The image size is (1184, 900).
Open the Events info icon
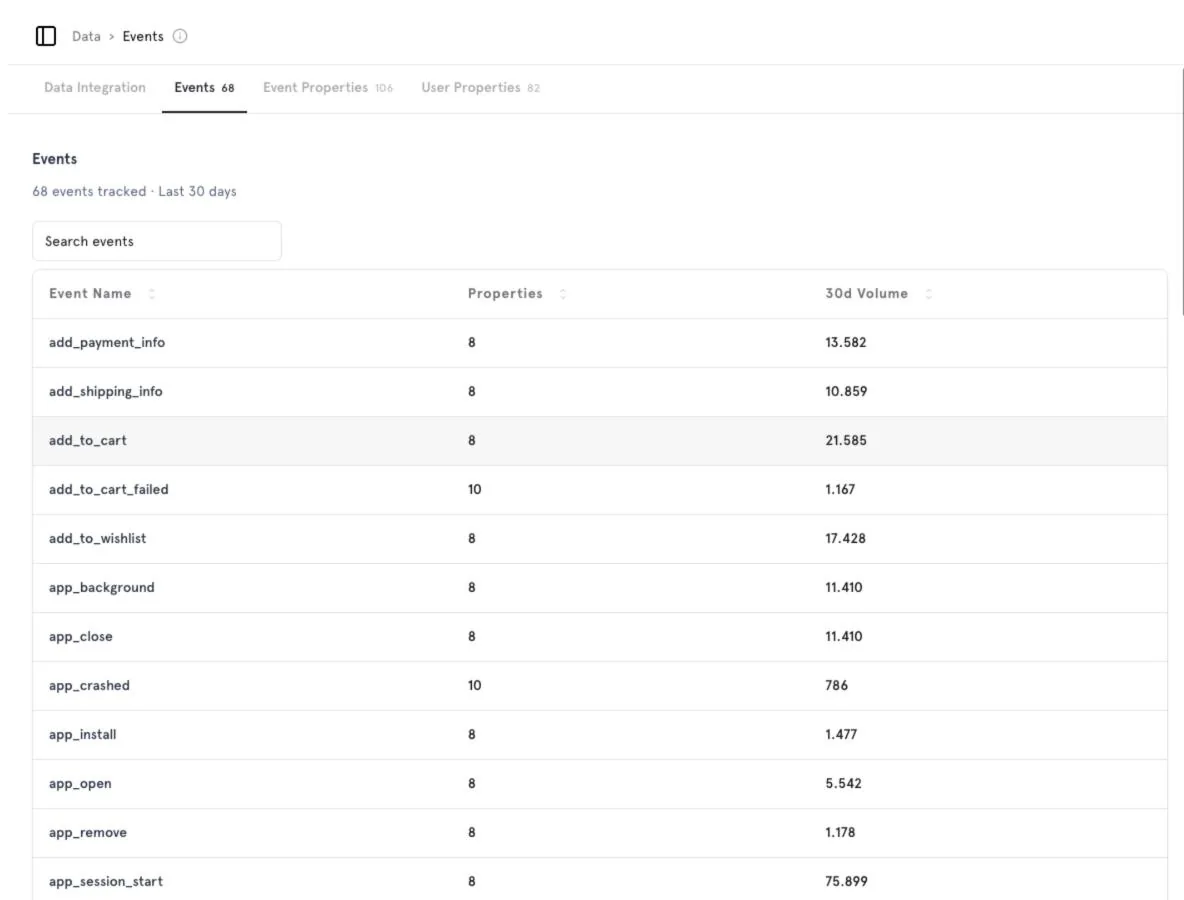[180, 36]
